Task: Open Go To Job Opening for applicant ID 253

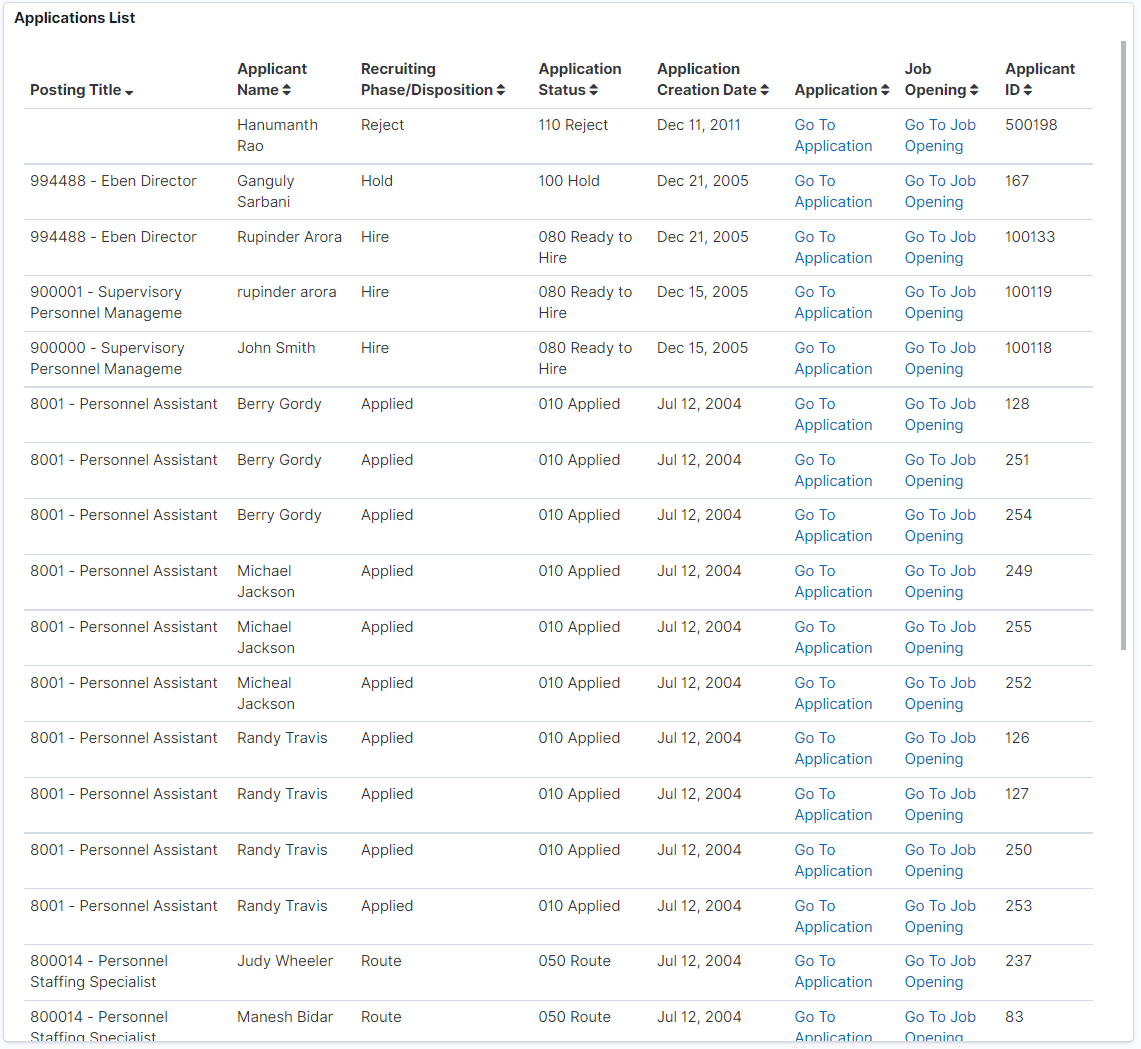Action: pos(940,915)
